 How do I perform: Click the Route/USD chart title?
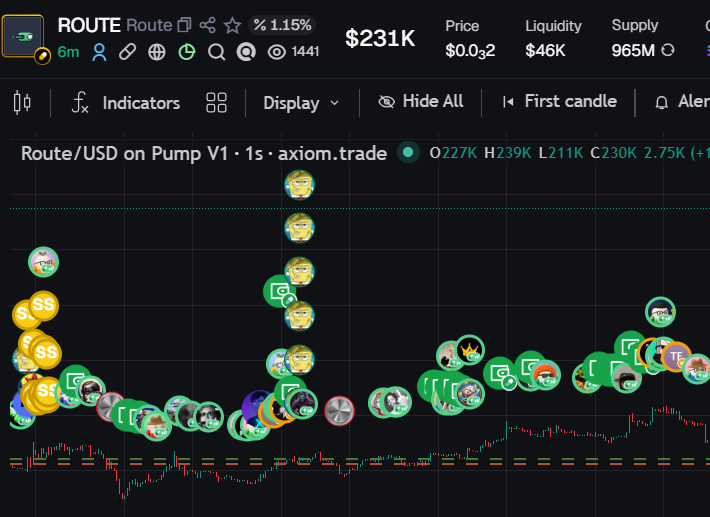tap(204, 153)
